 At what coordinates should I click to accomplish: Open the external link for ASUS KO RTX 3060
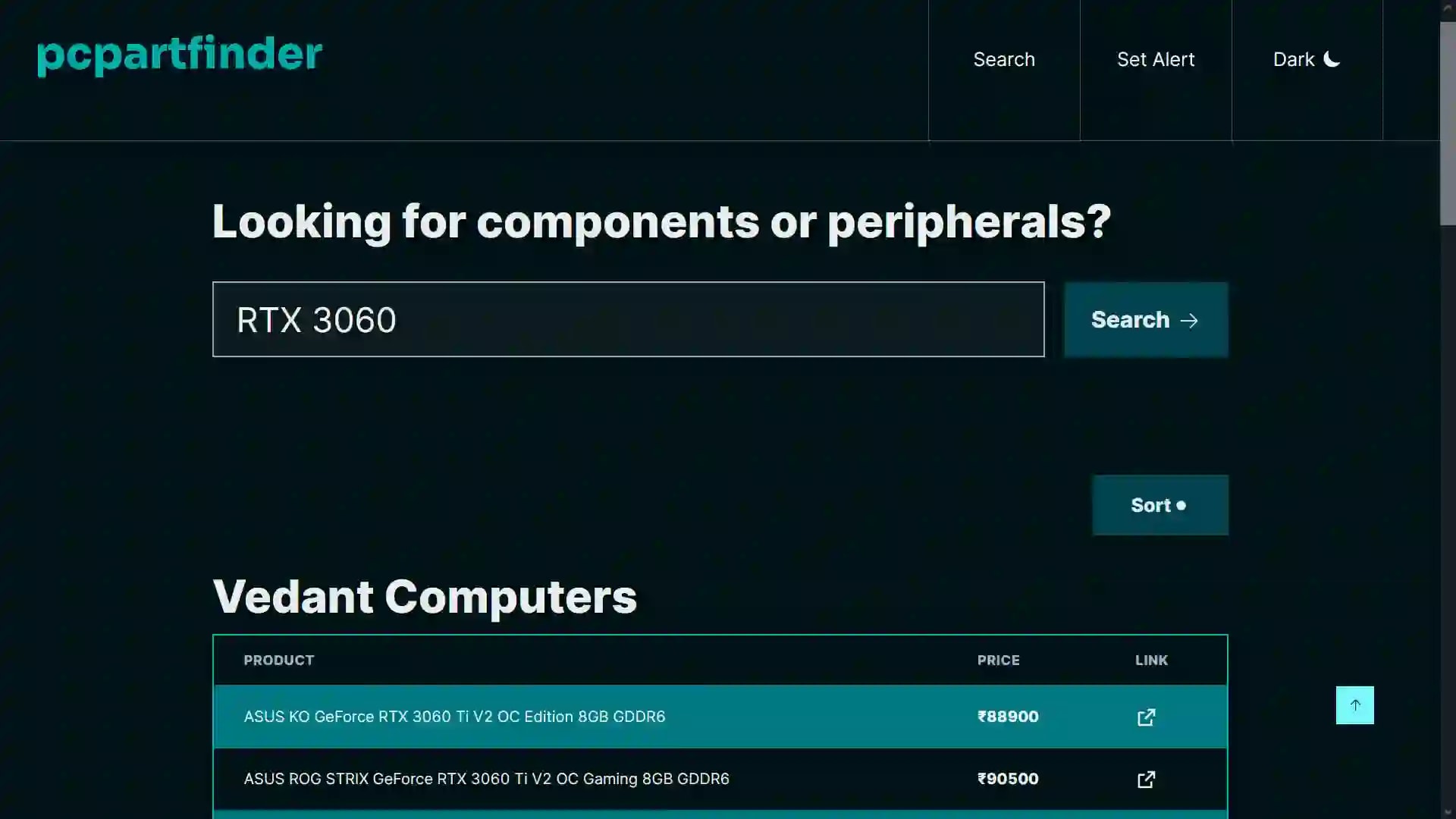[x=1146, y=717]
